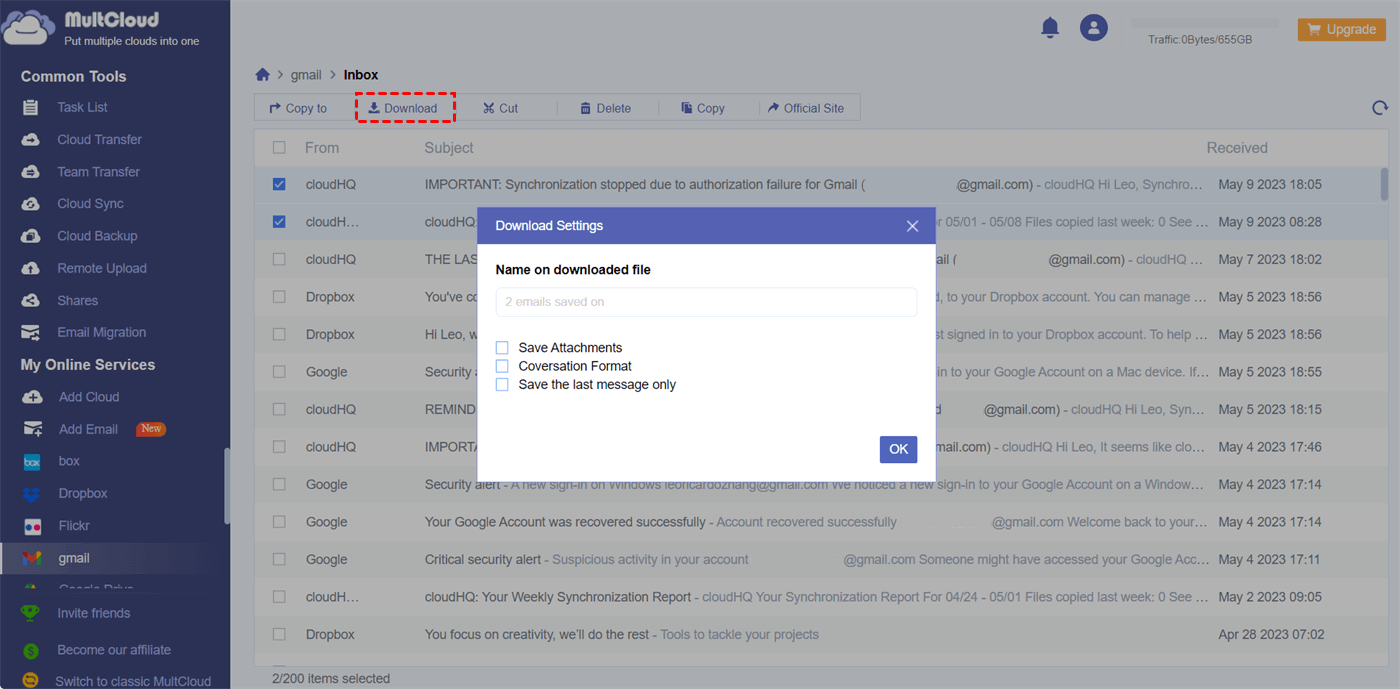The height and width of the screenshot is (689, 1400).
Task: Open 'You focus on creativity' email
Action: click(x=538, y=634)
